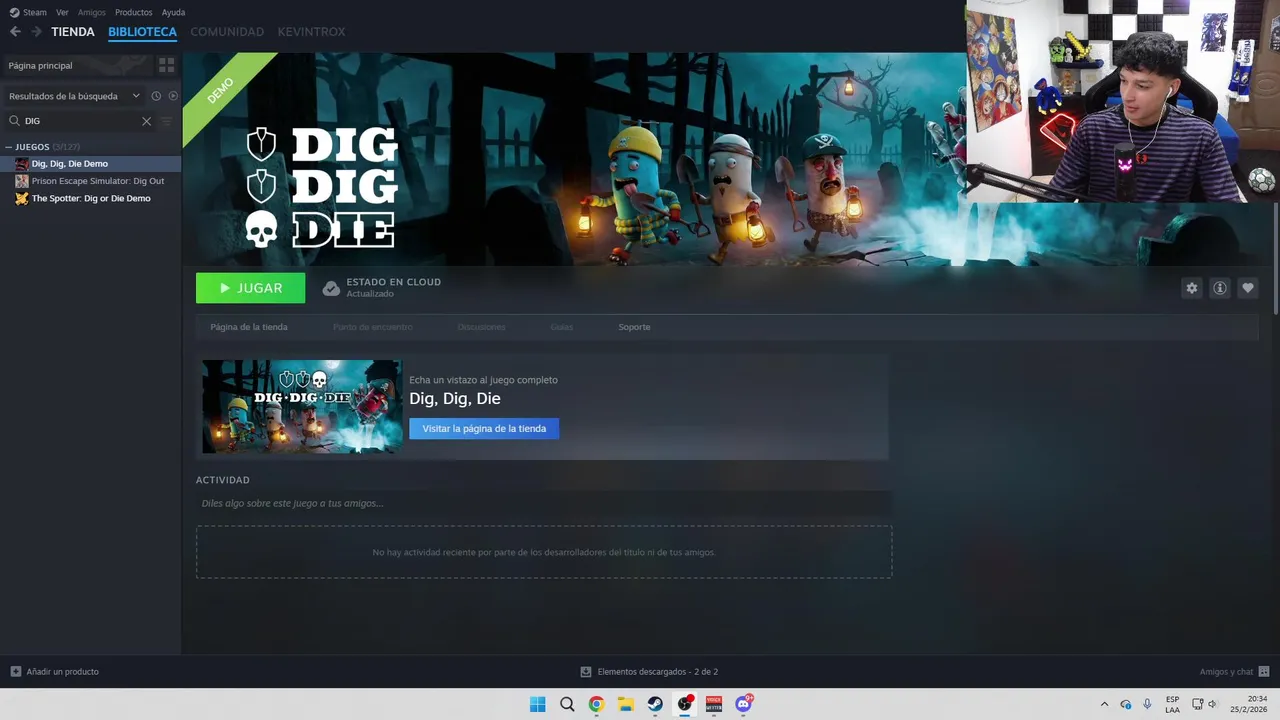Open Voicemeeter from the taskbar
This screenshot has height=720, width=1280.
tap(714, 704)
